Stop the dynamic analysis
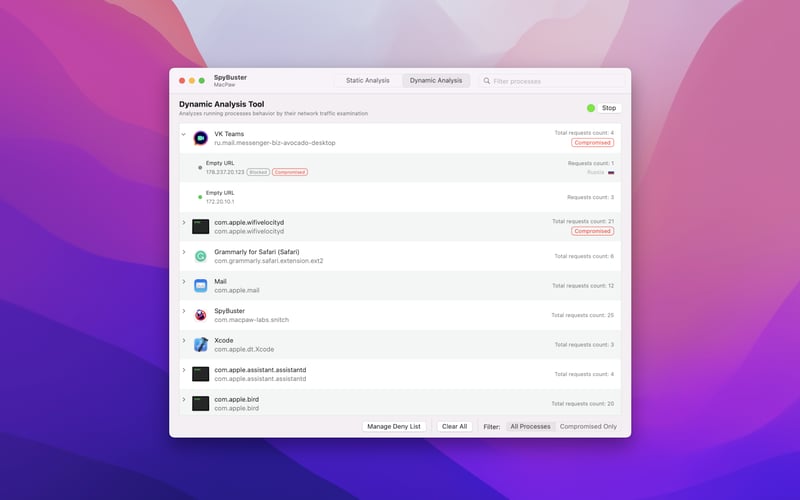Screen dimensions: 800x500 tap(609, 108)
